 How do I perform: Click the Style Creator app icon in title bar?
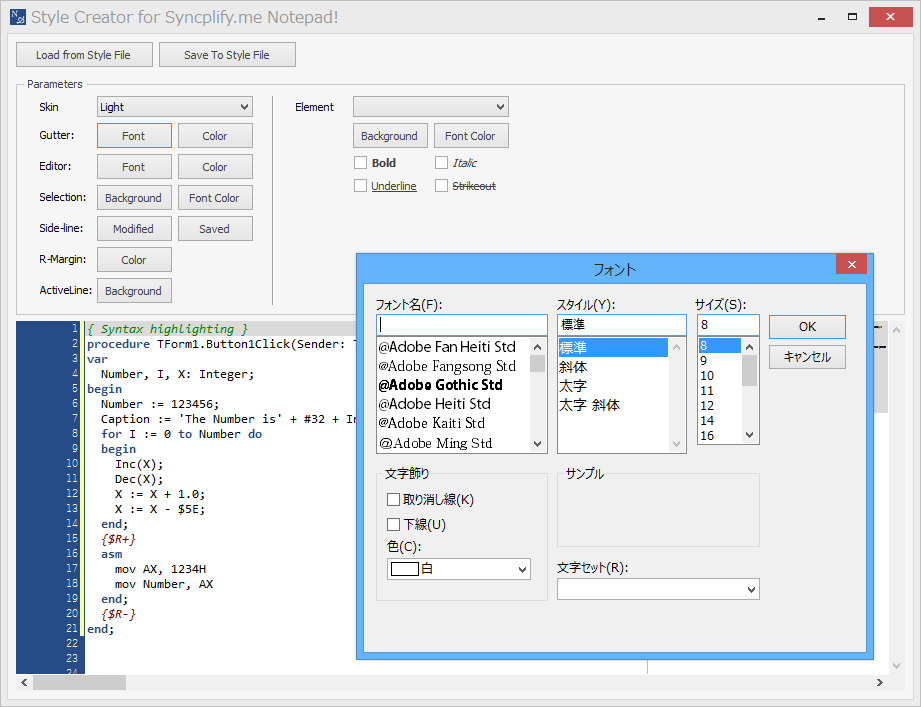(x=18, y=17)
